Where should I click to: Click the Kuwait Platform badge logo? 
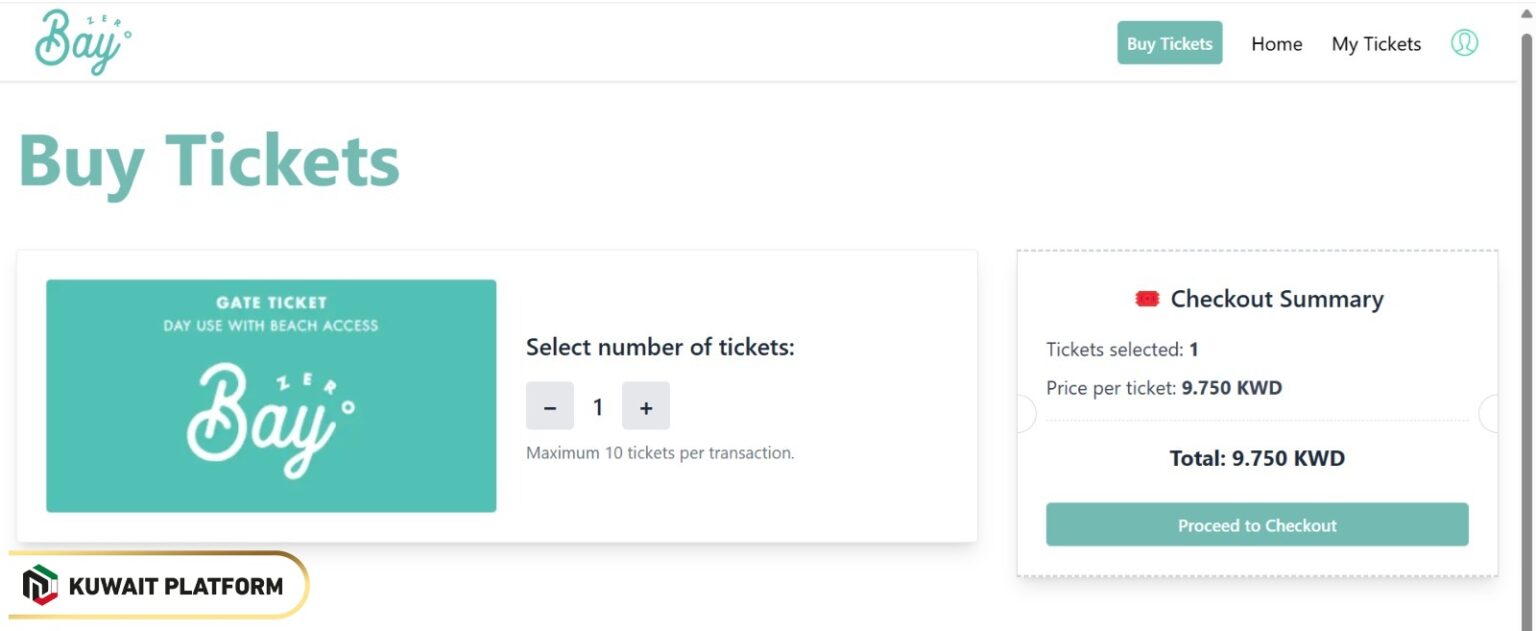pyautogui.click(x=41, y=586)
